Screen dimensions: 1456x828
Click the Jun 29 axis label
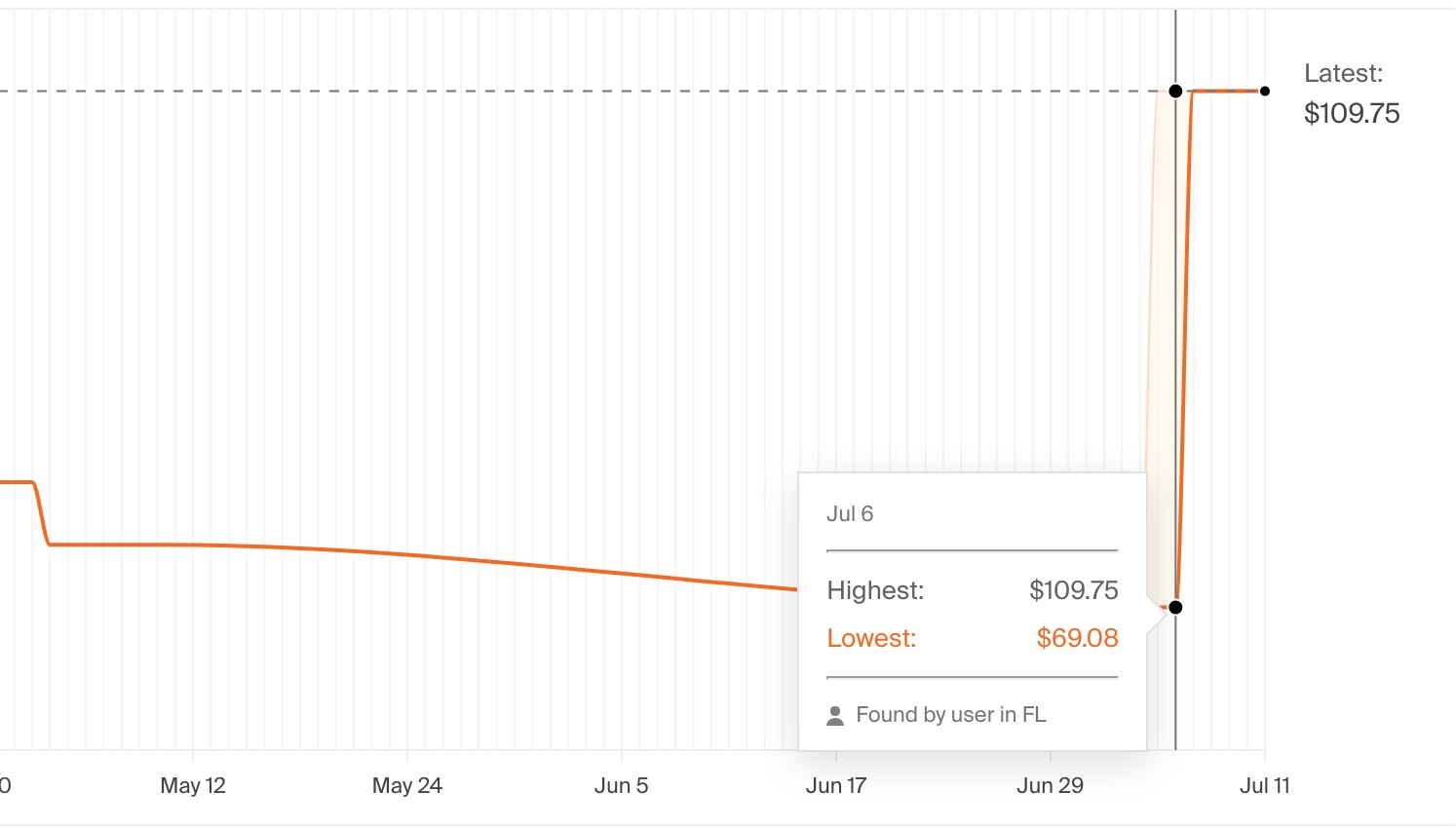(1050, 785)
